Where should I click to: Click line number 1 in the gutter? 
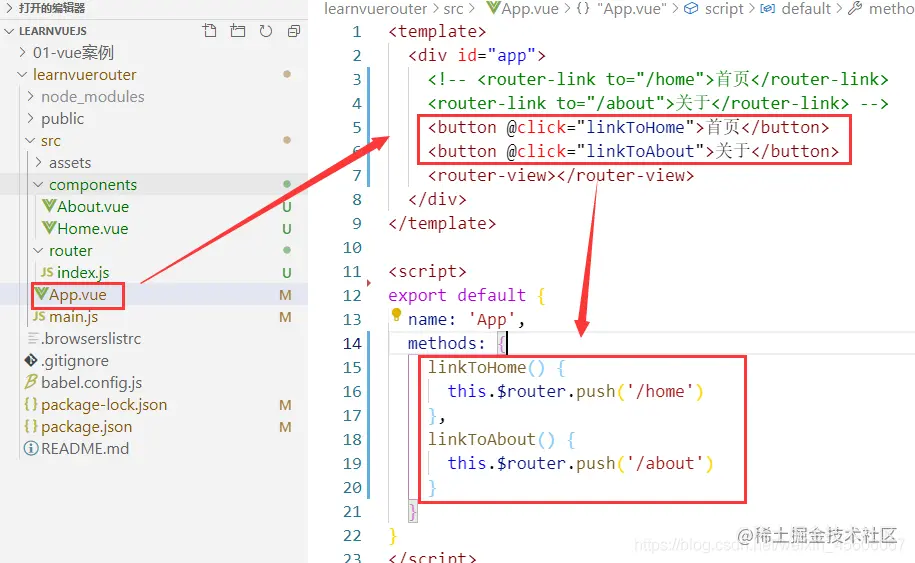click(x=357, y=32)
